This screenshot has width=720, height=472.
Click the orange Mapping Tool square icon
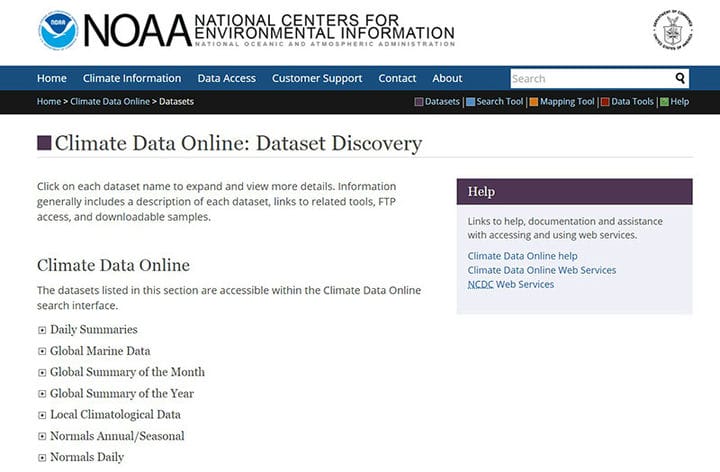tap(534, 102)
